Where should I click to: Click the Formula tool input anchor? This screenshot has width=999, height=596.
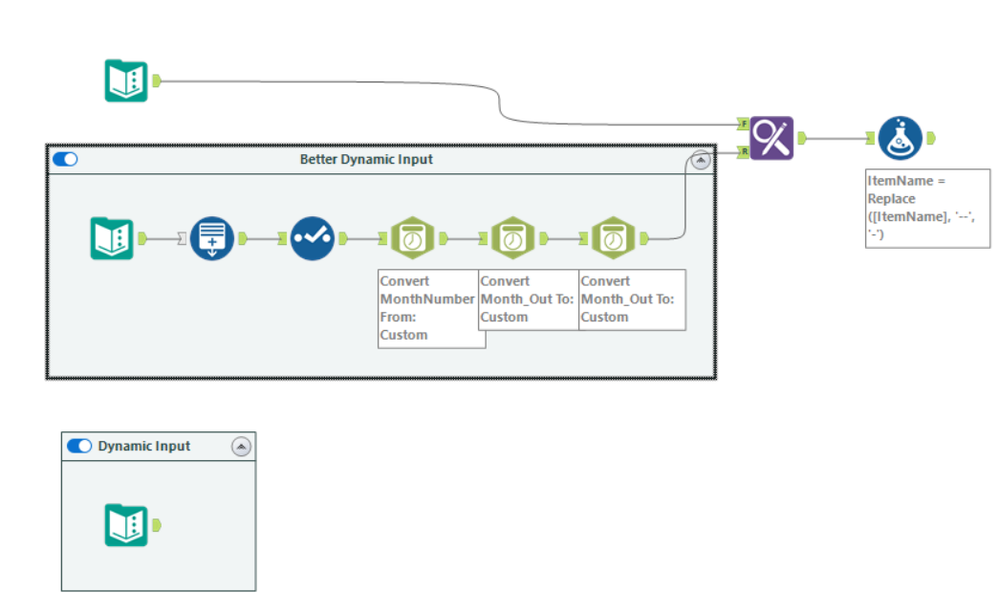(x=870, y=138)
